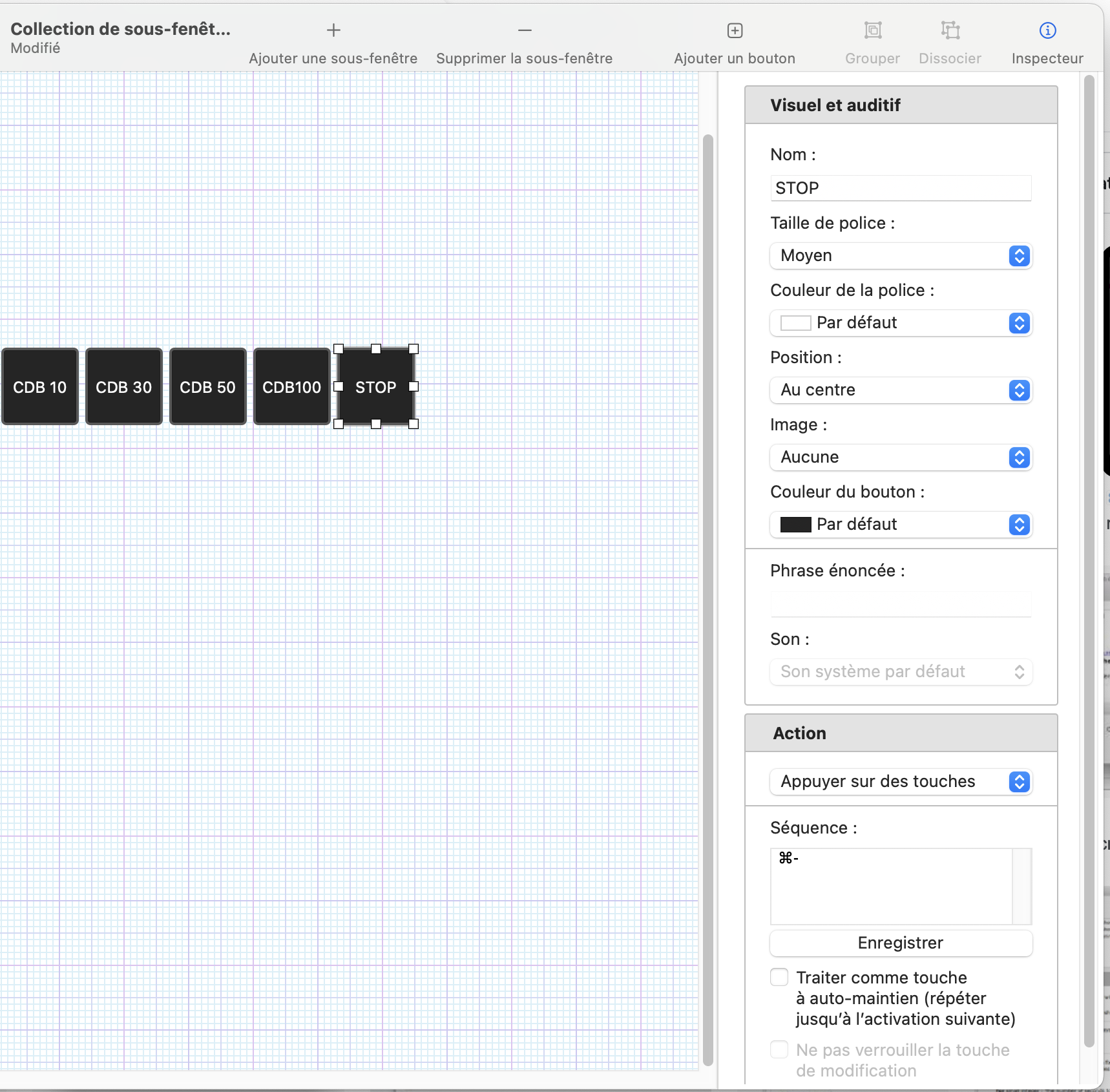The width and height of the screenshot is (1110, 1092).
Task: Select the CDB 10 button on canvas
Action: pos(40,386)
